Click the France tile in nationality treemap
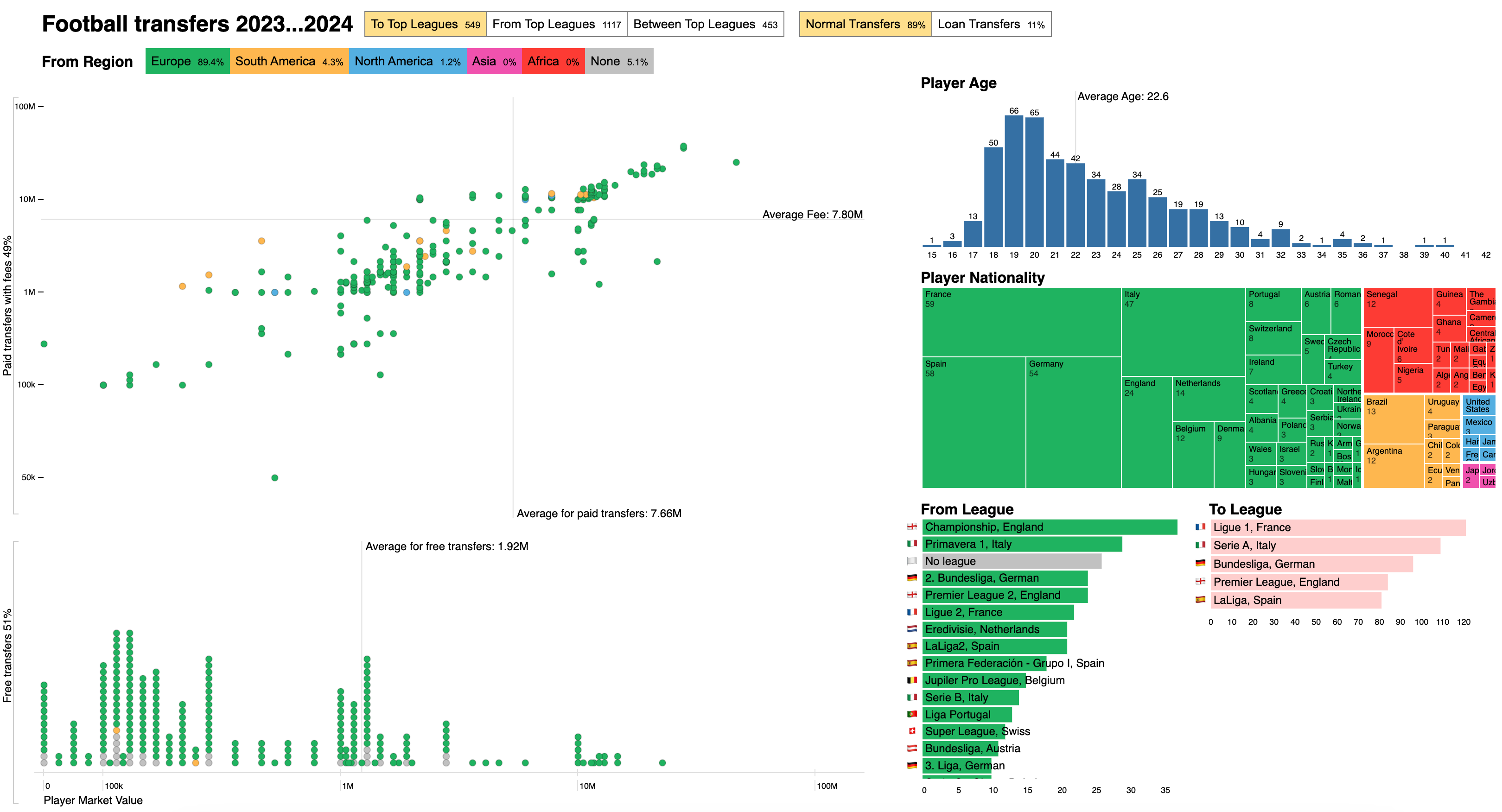This screenshot has height=812, width=1502. point(1022,322)
